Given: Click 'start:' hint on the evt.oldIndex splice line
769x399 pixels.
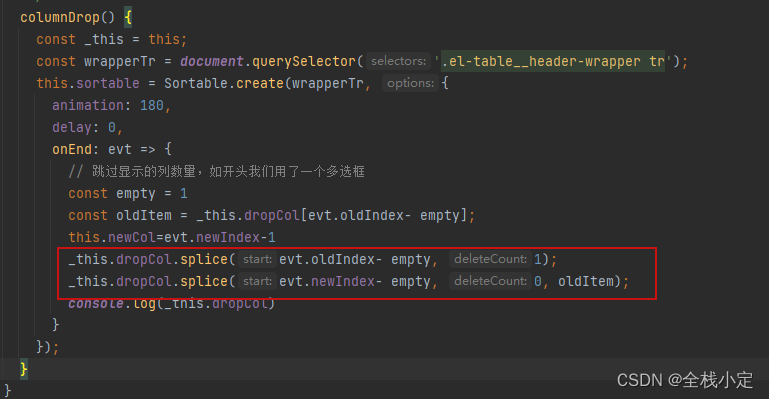Looking at the screenshot, I should [x=257, y=259].
